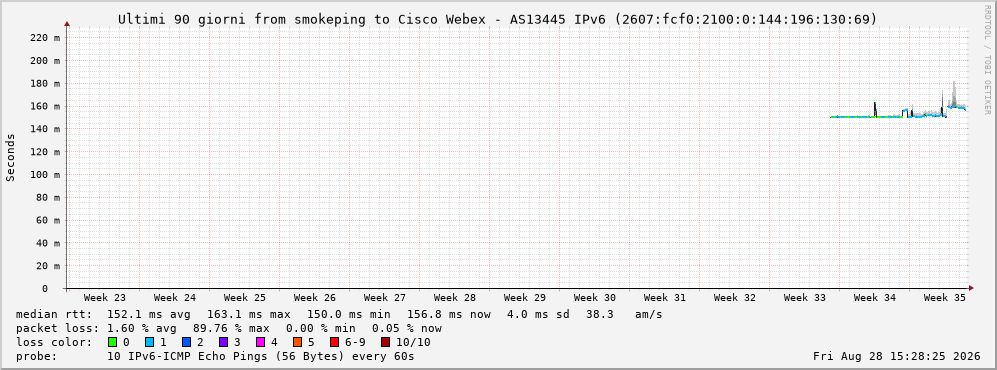
Task: Click the timestamp Fri Aug 28 15:28:25 2026
Action: click(x=897, y=356)
